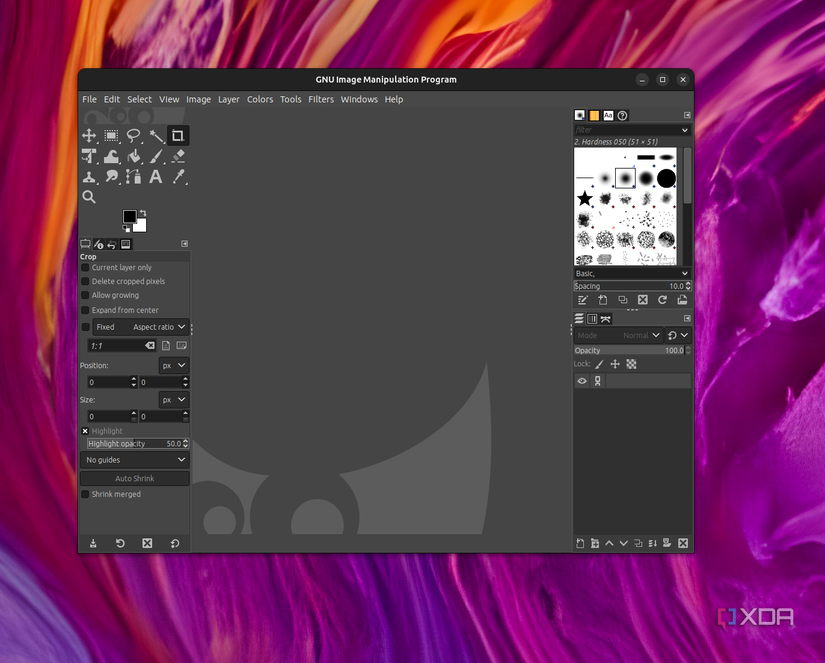Enable Delete cropped pixels
The height and width of the screenshot is (663, 825).
tap(85, 282)
